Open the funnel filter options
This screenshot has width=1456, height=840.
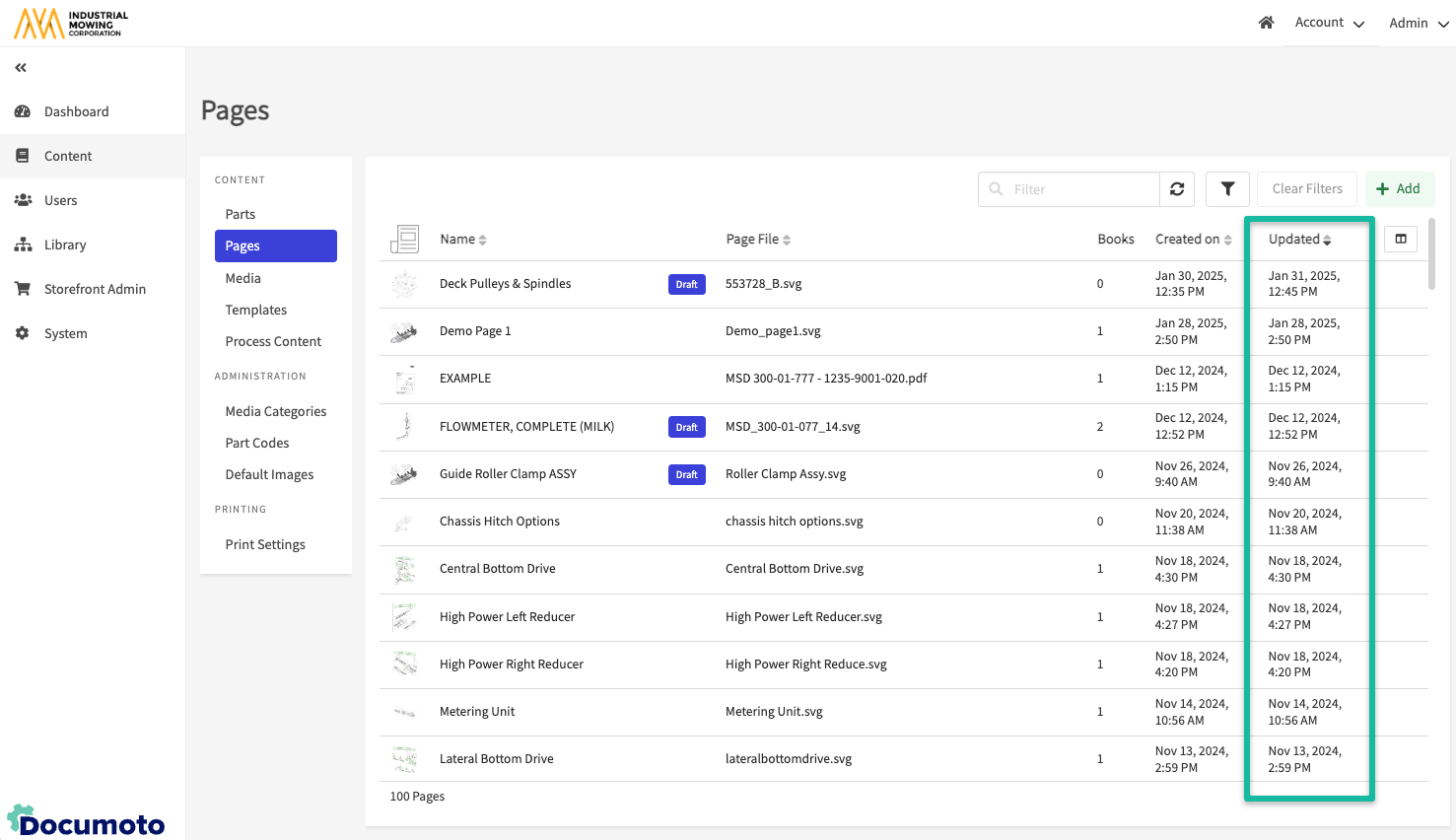[1227, 189]
